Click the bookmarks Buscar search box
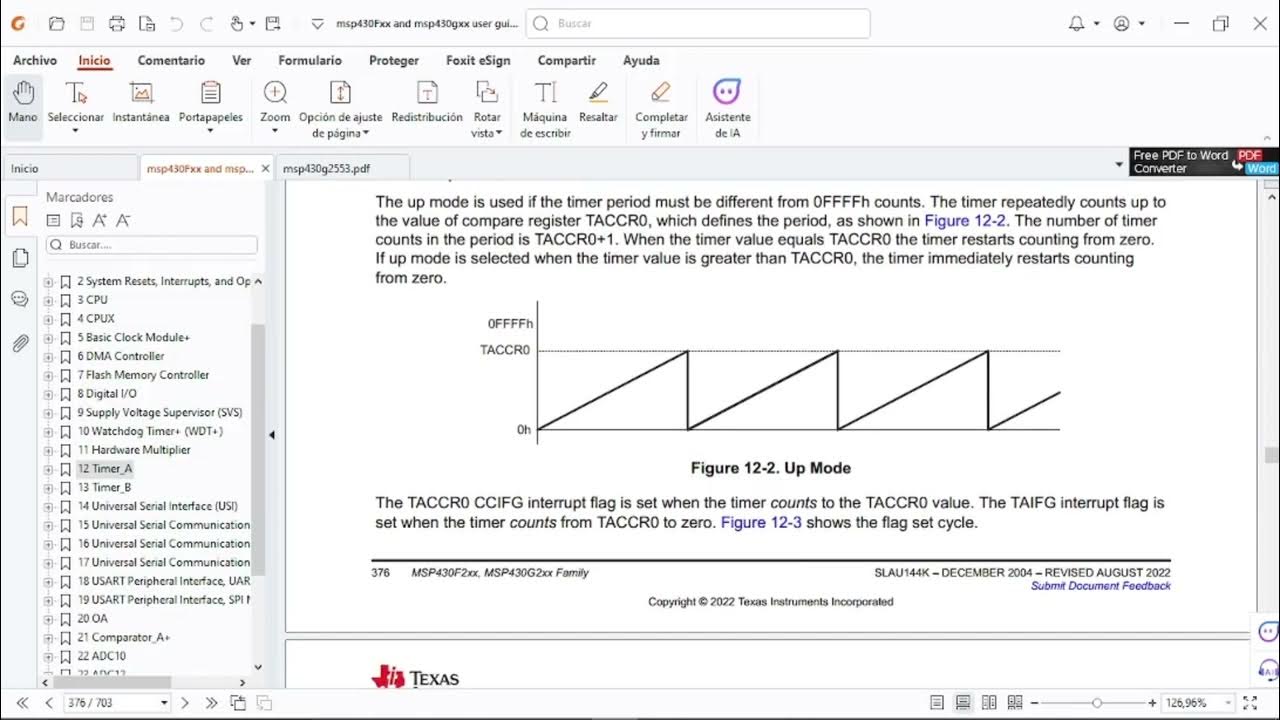The height and width of the screenshot is (720, 1280). [152, 245]
